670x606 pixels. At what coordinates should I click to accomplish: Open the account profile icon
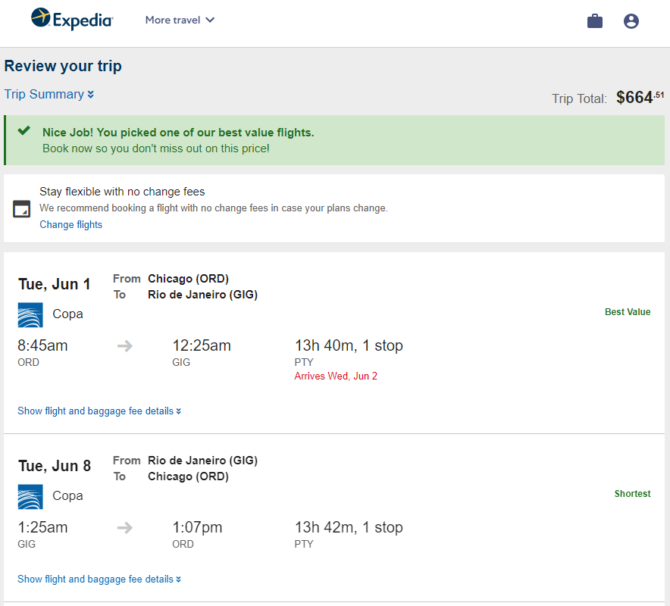[631, 21]
